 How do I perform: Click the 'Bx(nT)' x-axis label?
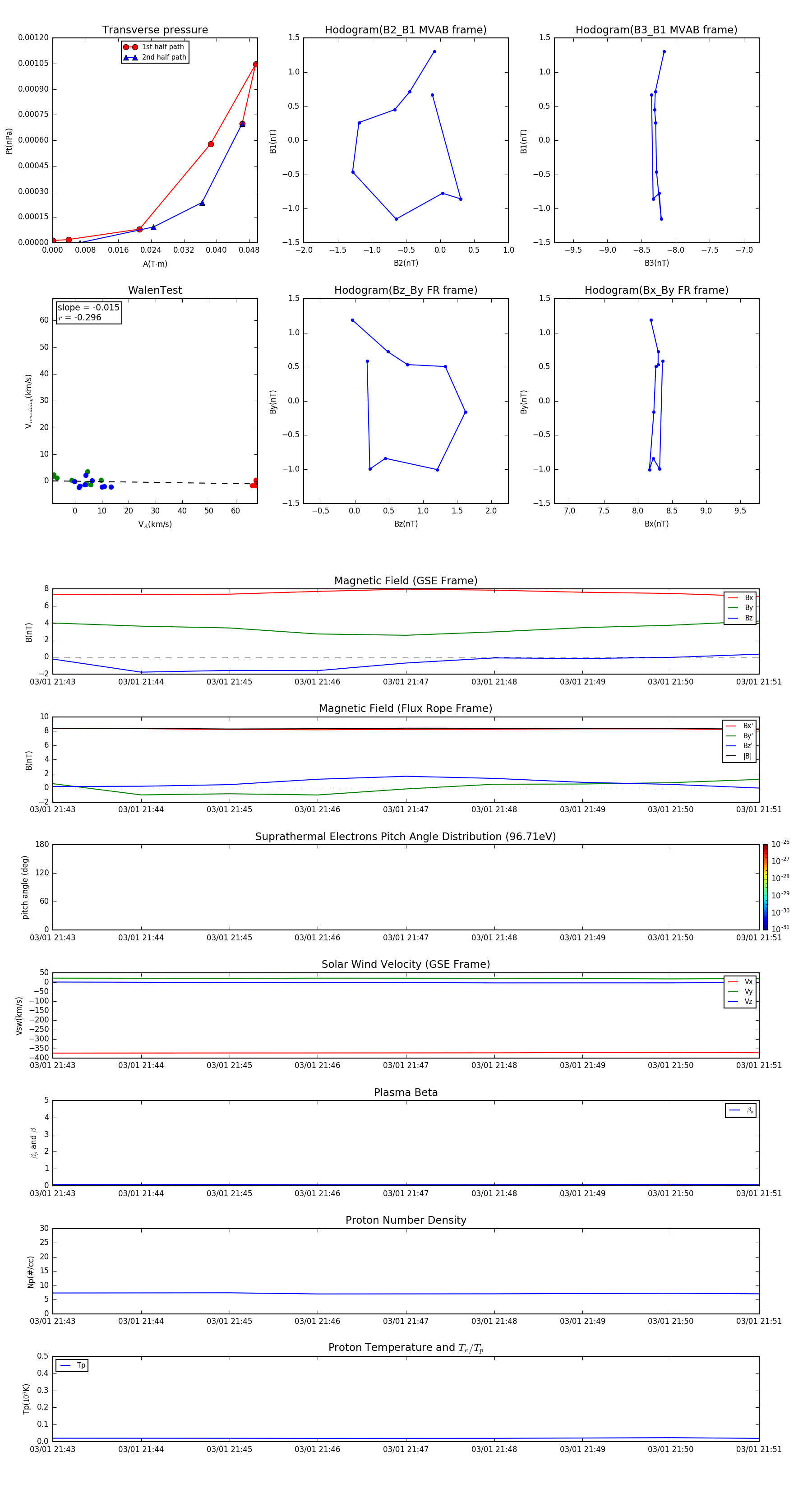point(656,524)
